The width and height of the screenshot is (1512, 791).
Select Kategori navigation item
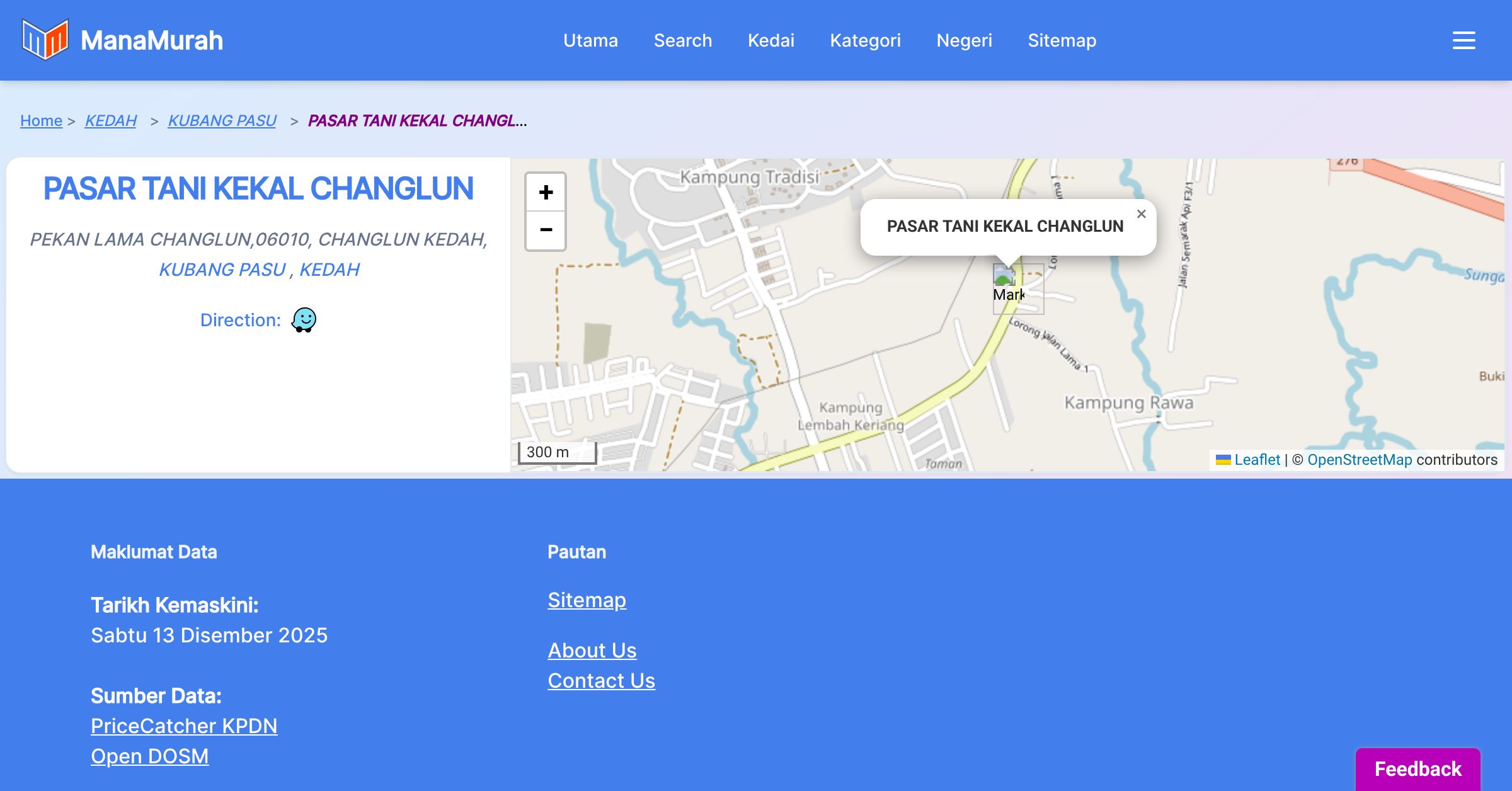865,40
